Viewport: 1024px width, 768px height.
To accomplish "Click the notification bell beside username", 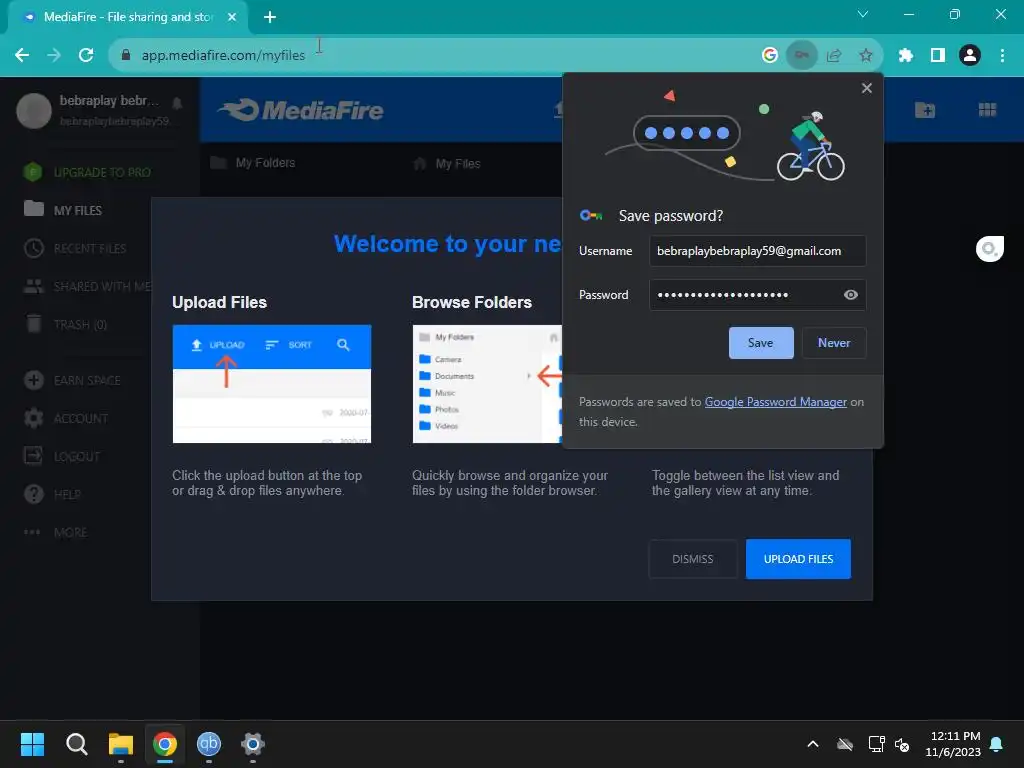I will 177,103.
